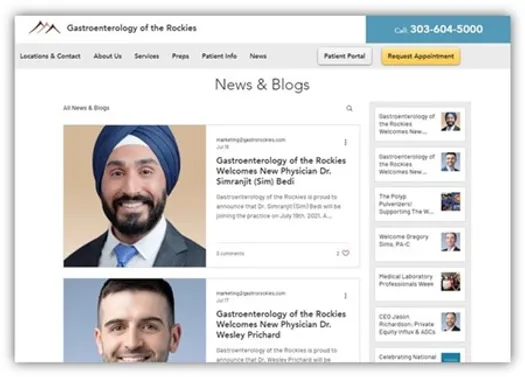The image size is (525, 377).
Task: Click the Request Appointment button
Action: (x=421, y=56)
